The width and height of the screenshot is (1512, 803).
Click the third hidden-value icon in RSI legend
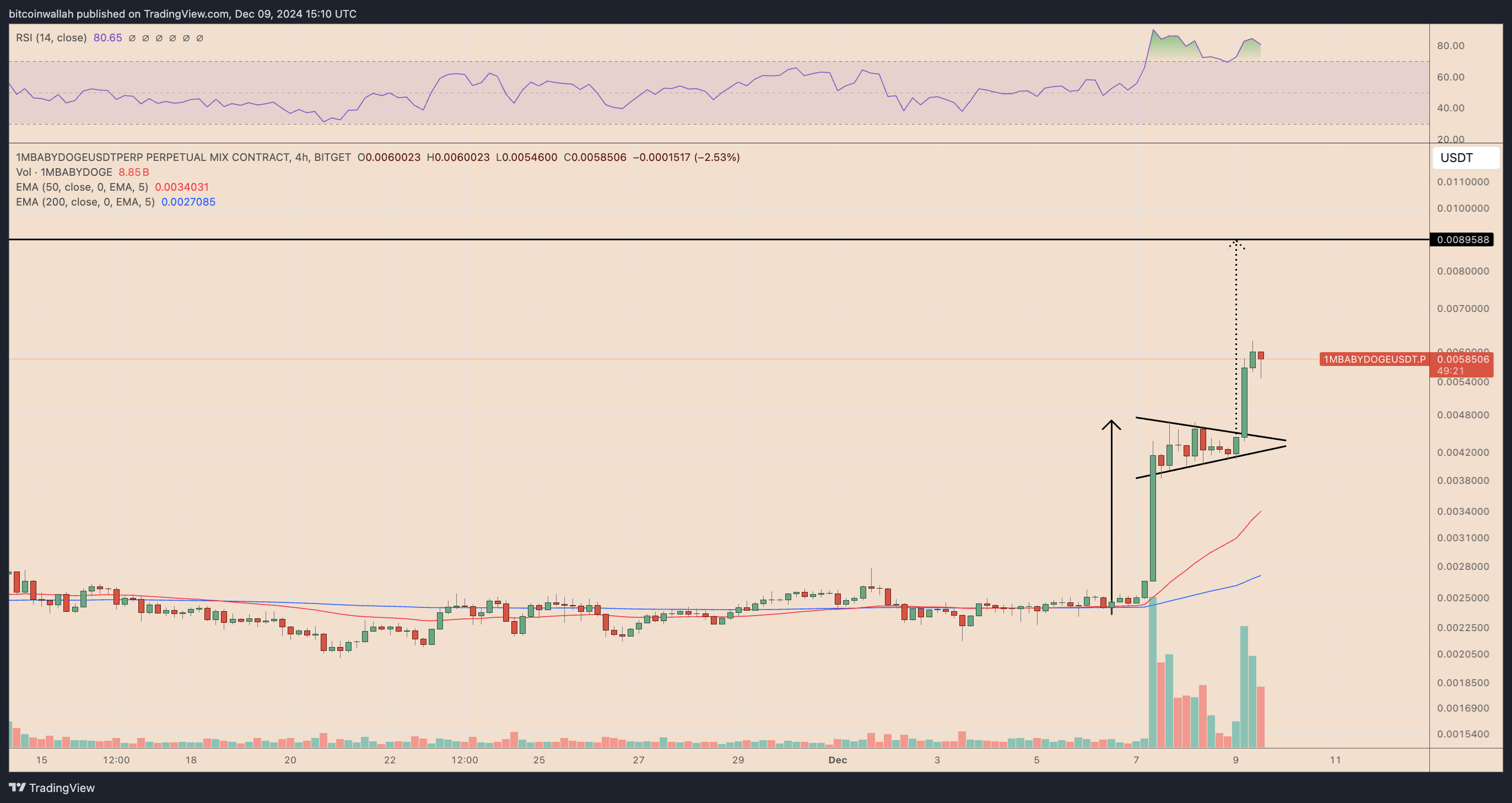[159, 38]
